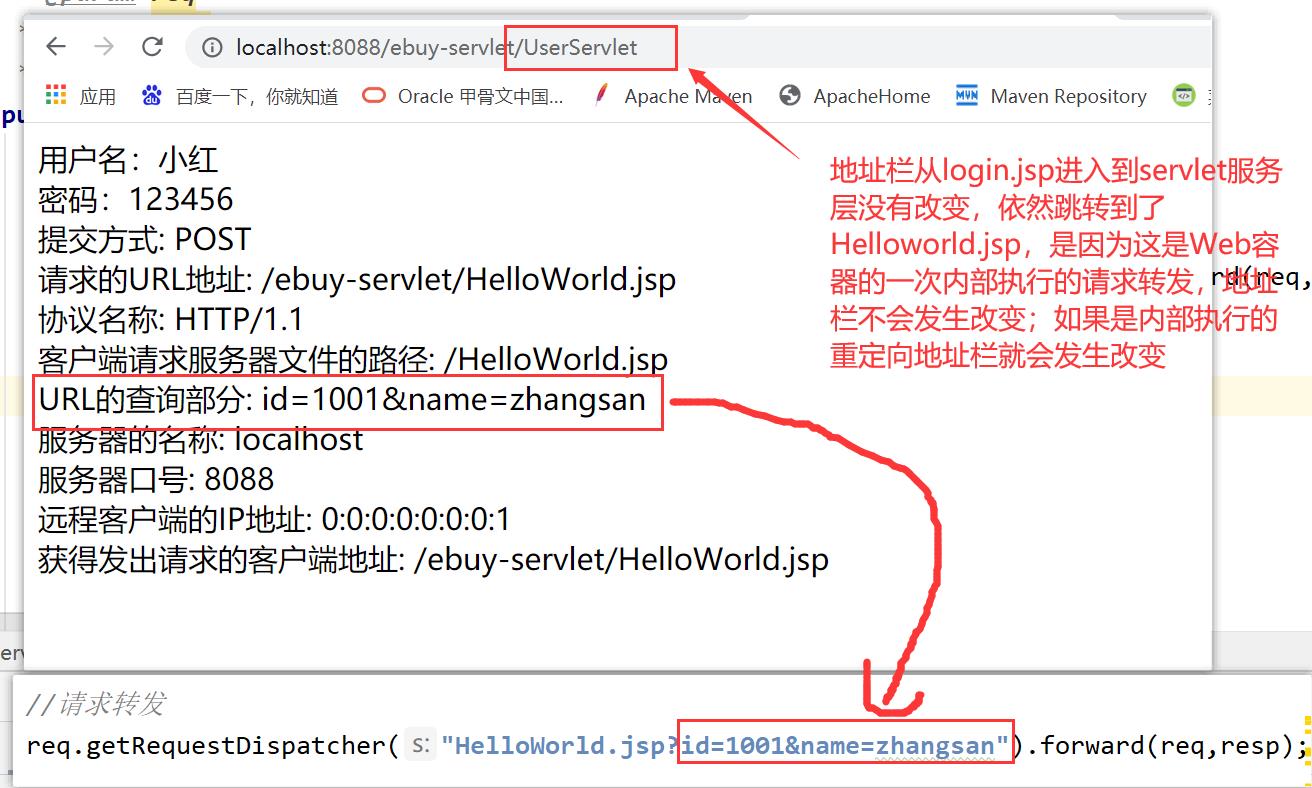Open the Maven Repository bookmark
The width and height of the screenshot is (1312, 788).
(1051, 96)
